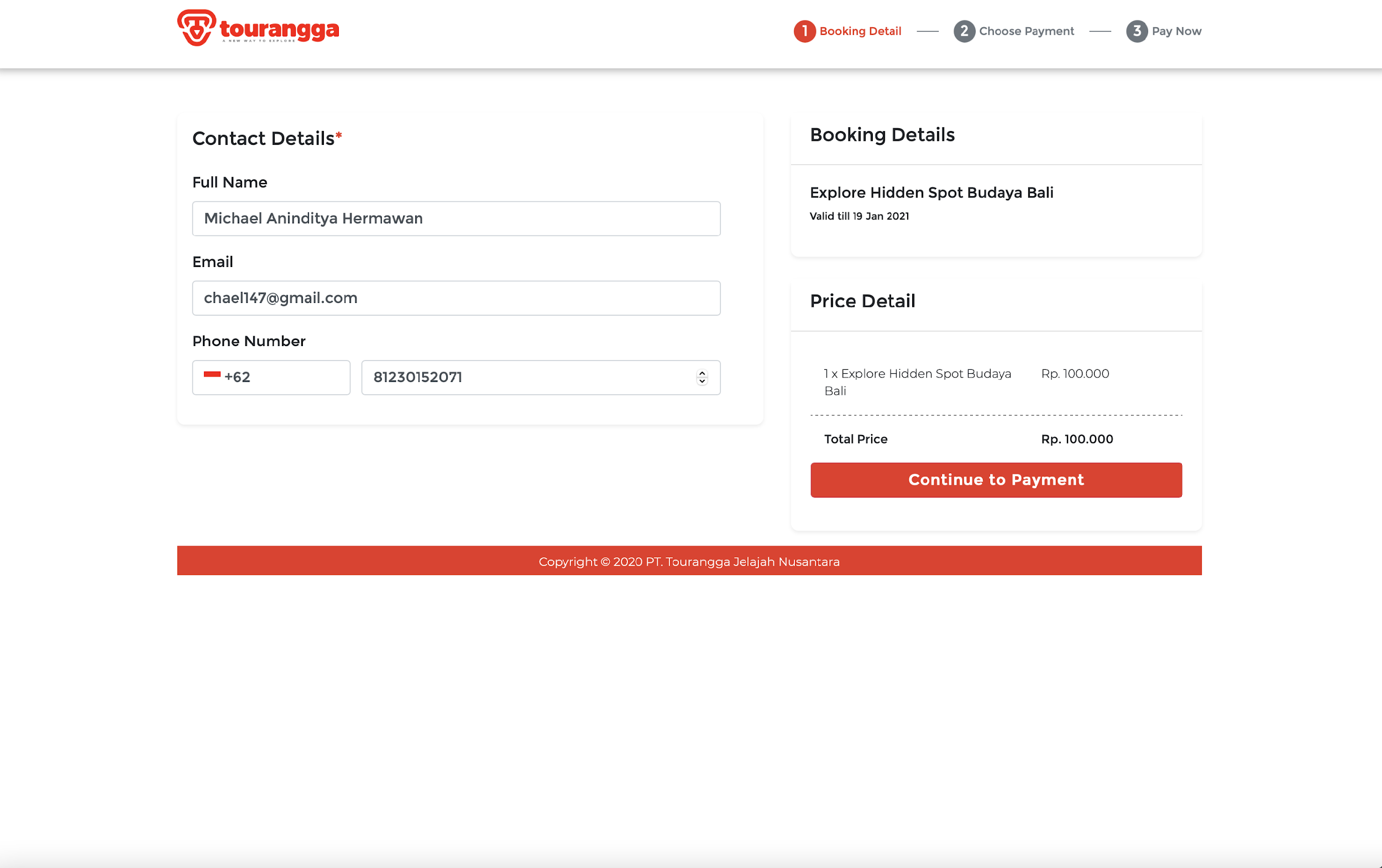The height and width of the screenshot is (868, 1382).
Task: Focus the Full Name field
Action: coord(456,218)
